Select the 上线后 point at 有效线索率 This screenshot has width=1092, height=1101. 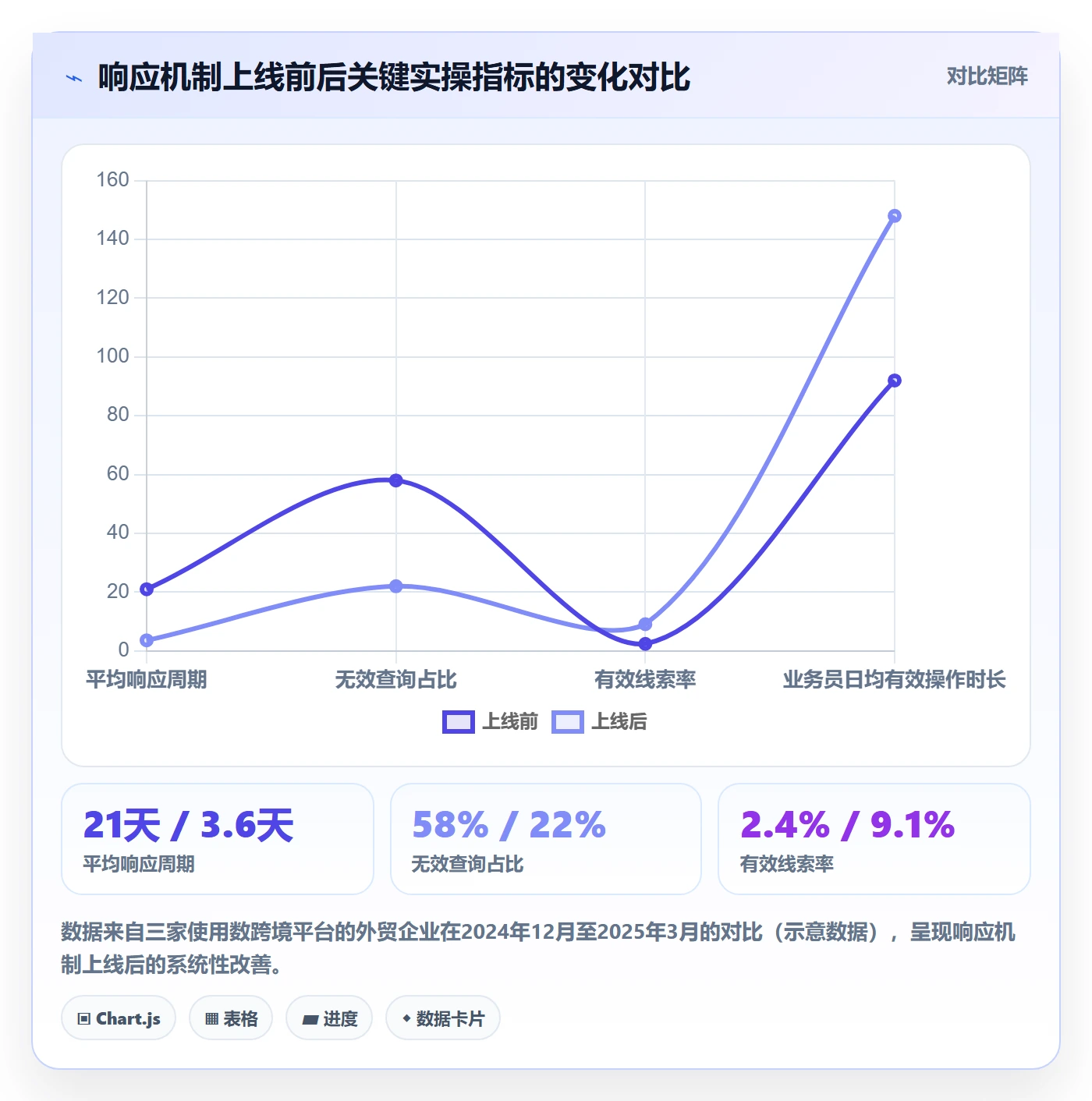click(x=645, y=624)
